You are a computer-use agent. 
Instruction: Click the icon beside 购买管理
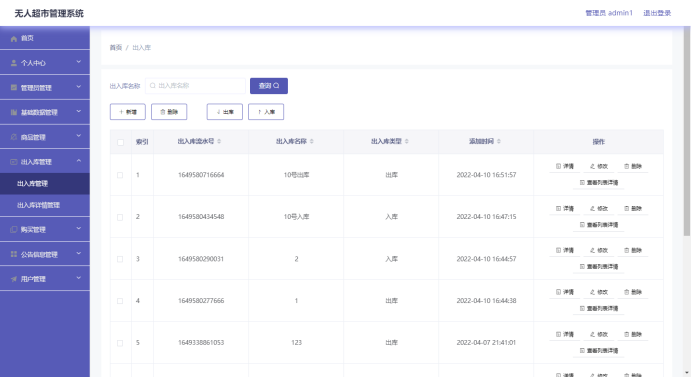point(14,229)
